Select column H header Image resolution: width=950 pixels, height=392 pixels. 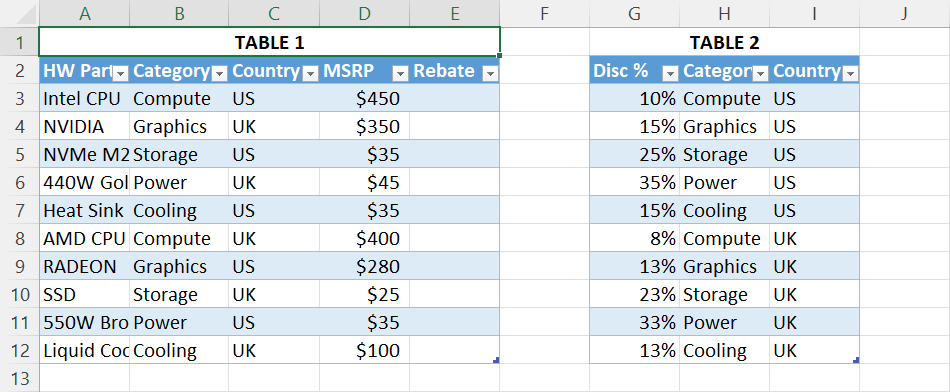[x=725, y=13]
